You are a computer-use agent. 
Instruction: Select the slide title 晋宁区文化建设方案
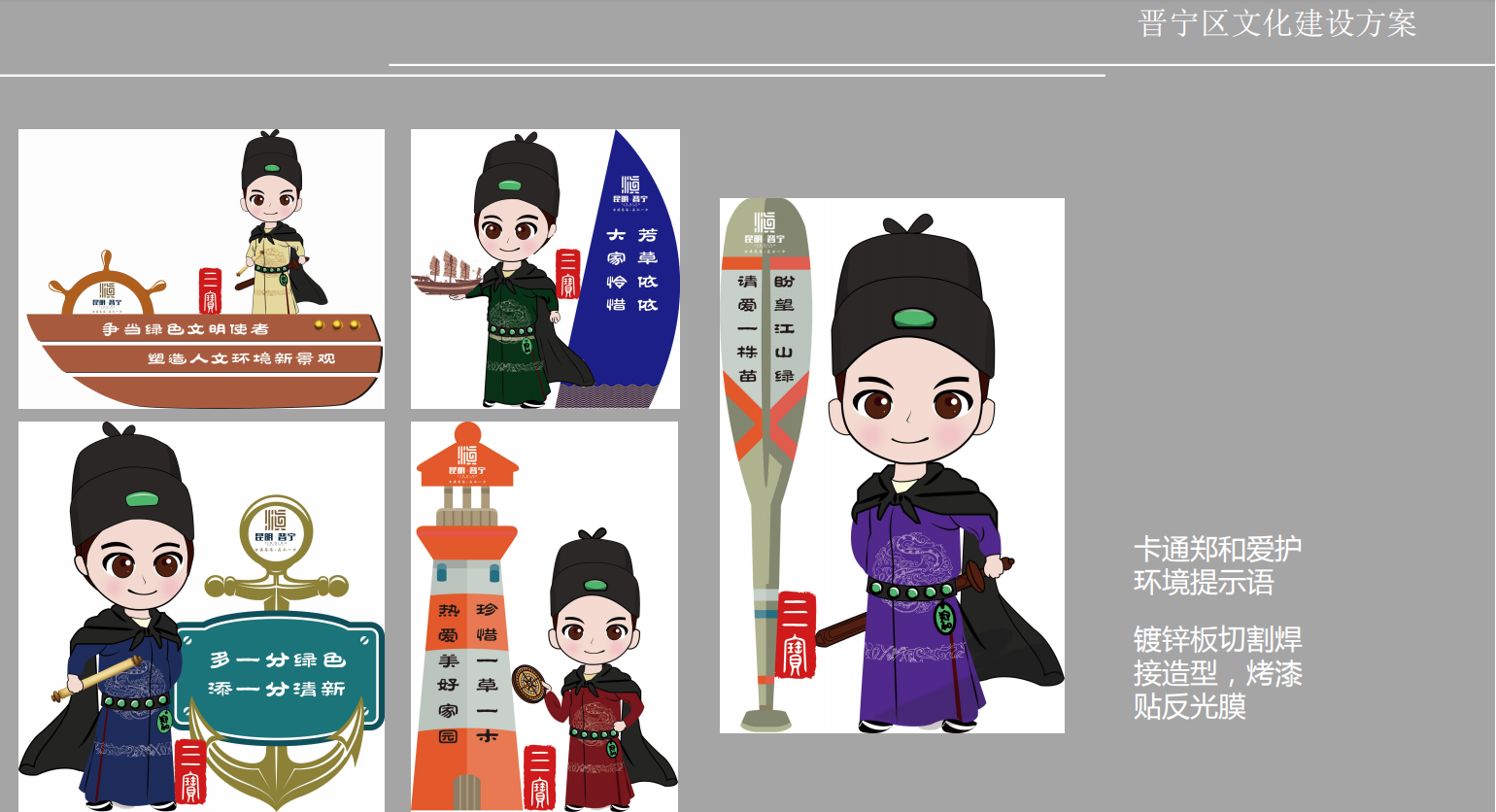1276,23
